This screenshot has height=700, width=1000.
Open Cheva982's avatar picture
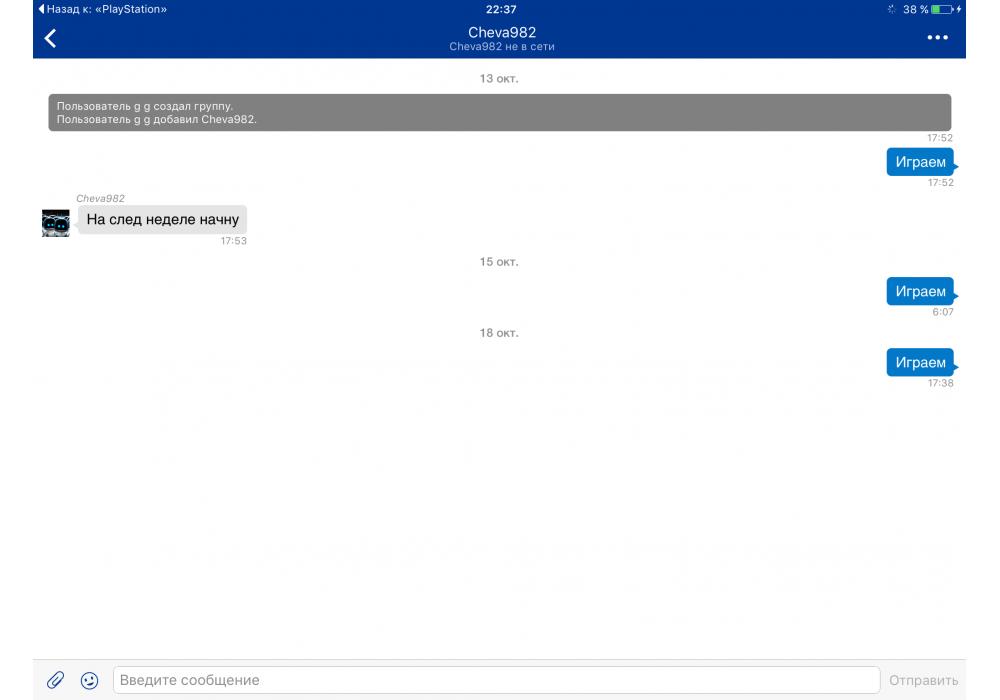click(56, 222)
